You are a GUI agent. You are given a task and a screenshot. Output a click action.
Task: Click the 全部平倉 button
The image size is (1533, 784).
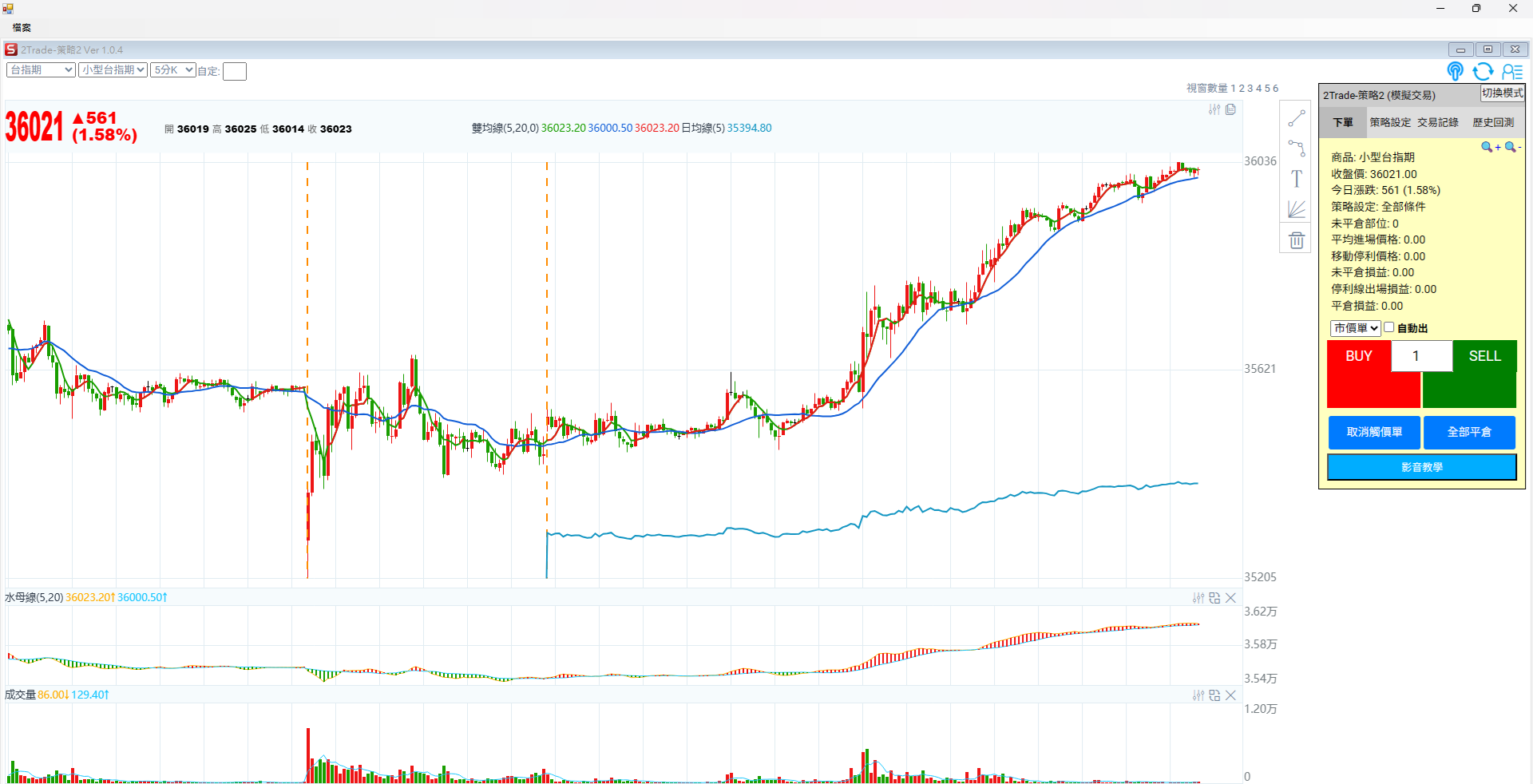[1468, 432]
